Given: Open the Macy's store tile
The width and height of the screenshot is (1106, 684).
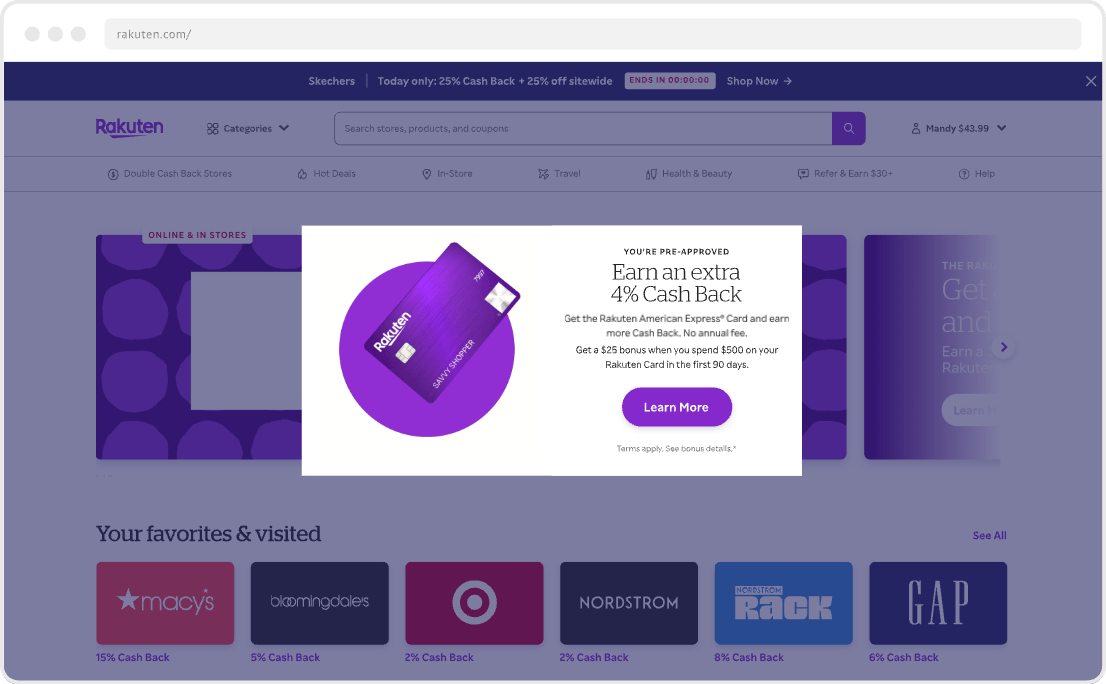Looking at the screenshot, I should point(165,603).
